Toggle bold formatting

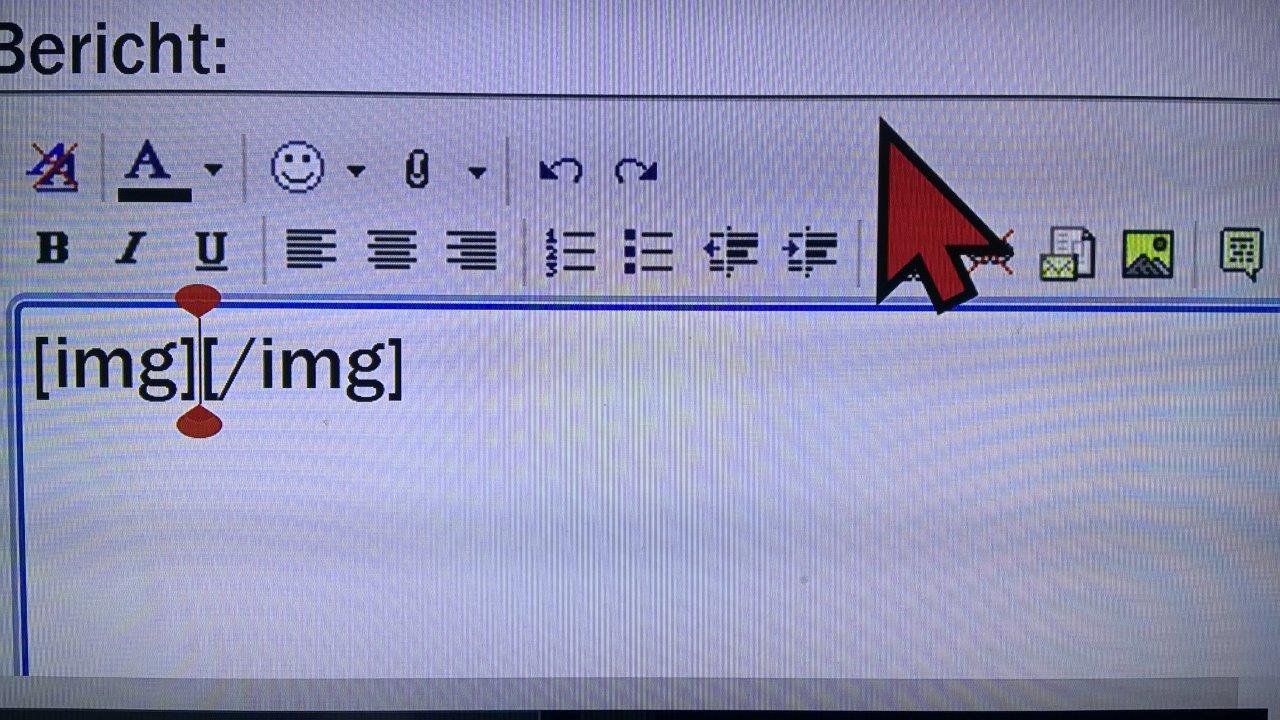pyautogui.click(x=52, y=247)
